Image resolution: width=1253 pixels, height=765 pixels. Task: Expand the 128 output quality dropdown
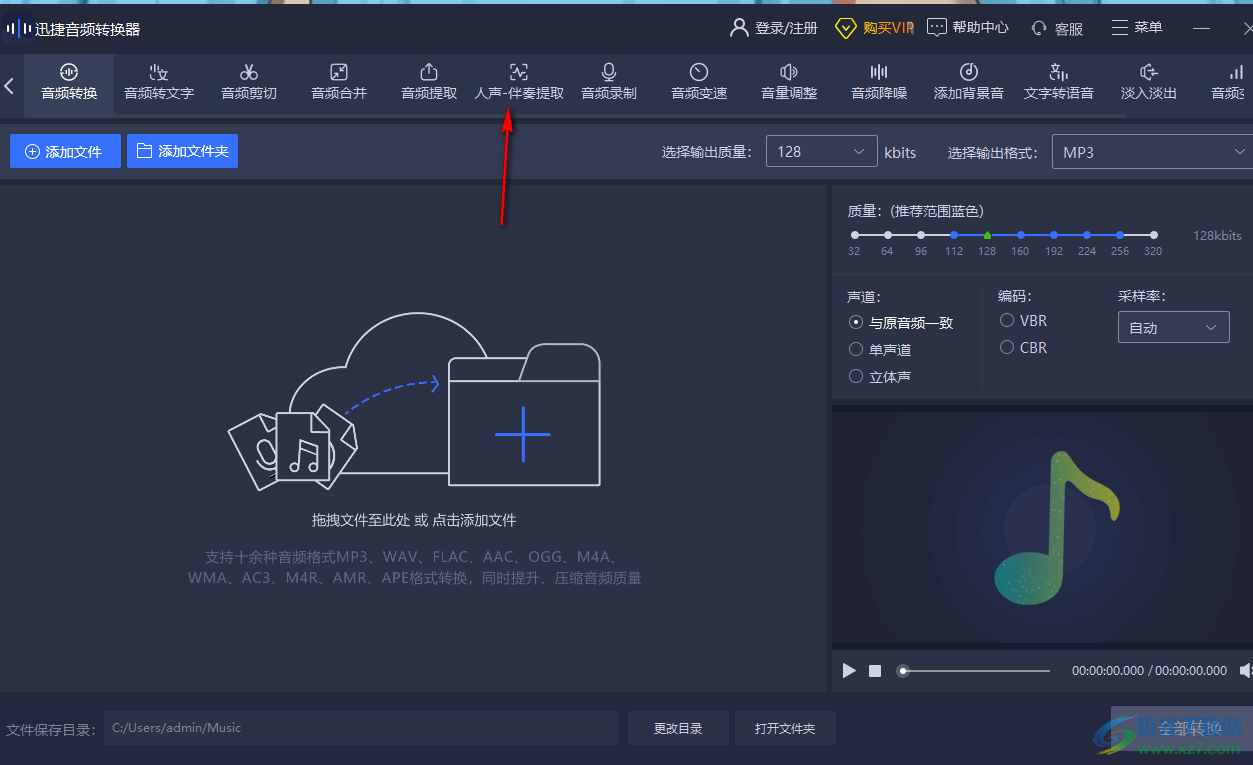pos(821,152)
